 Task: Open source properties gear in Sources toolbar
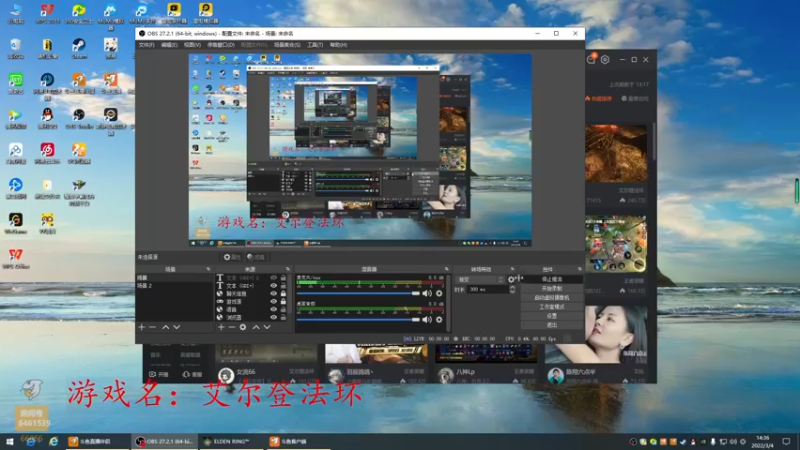pyautogui.click(x=243, y=327)
